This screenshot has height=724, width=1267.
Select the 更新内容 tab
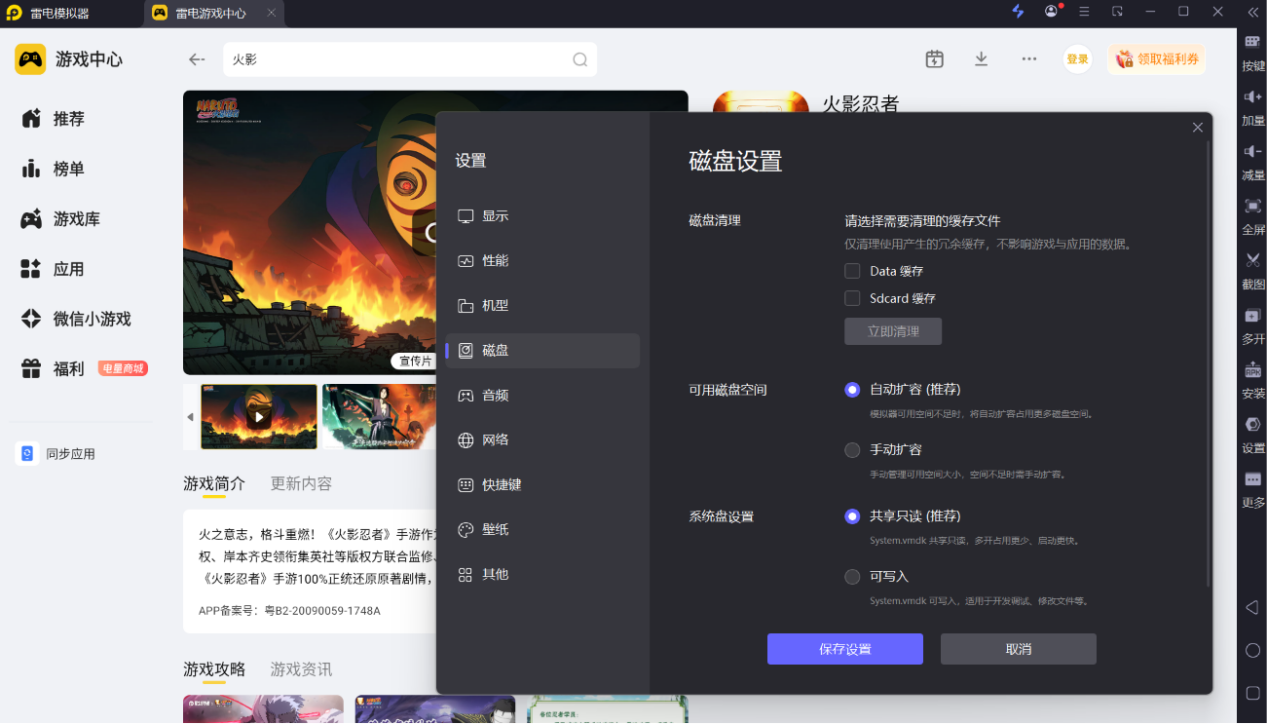[x=301, y=484]
